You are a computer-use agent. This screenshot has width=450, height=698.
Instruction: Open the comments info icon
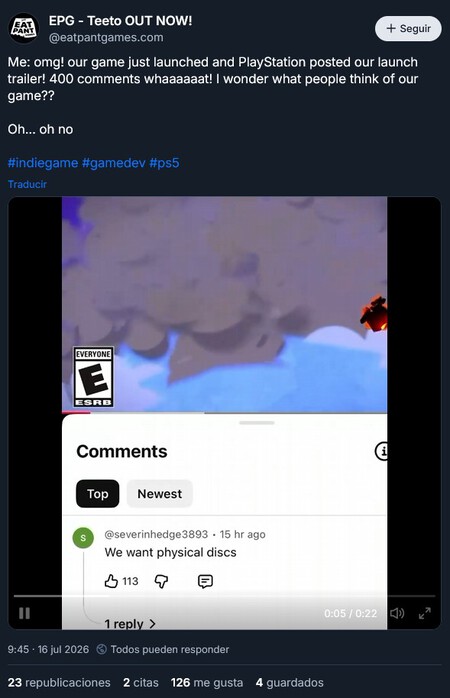[381, 451]
